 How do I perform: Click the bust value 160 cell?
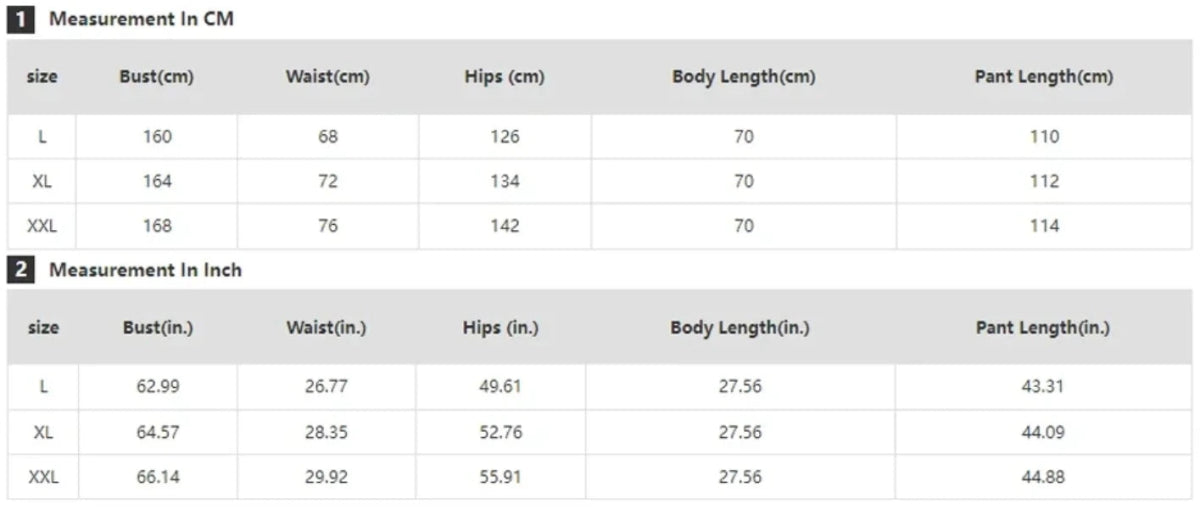(x=157, y=137)
